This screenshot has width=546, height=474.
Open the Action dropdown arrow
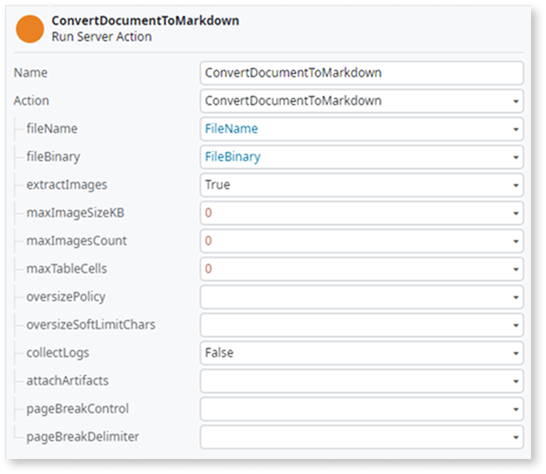(x=516, y=101)
